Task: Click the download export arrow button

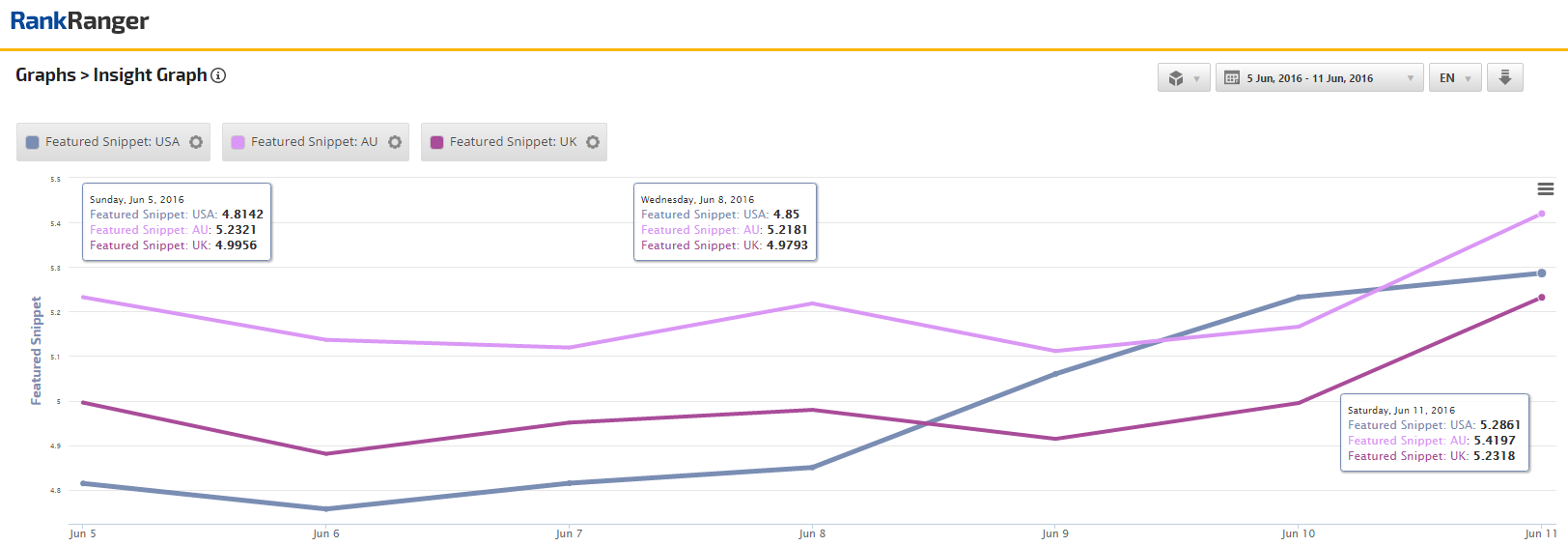Action: [x=1504, y=77]
